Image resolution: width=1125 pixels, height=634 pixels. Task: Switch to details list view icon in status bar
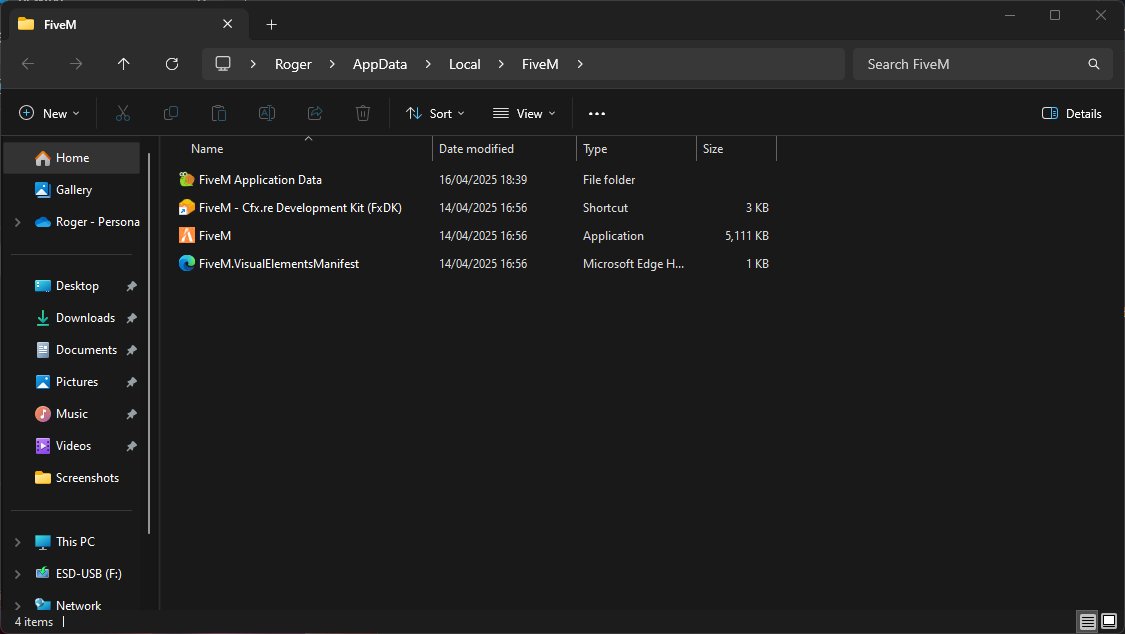tap(1088, 621)
